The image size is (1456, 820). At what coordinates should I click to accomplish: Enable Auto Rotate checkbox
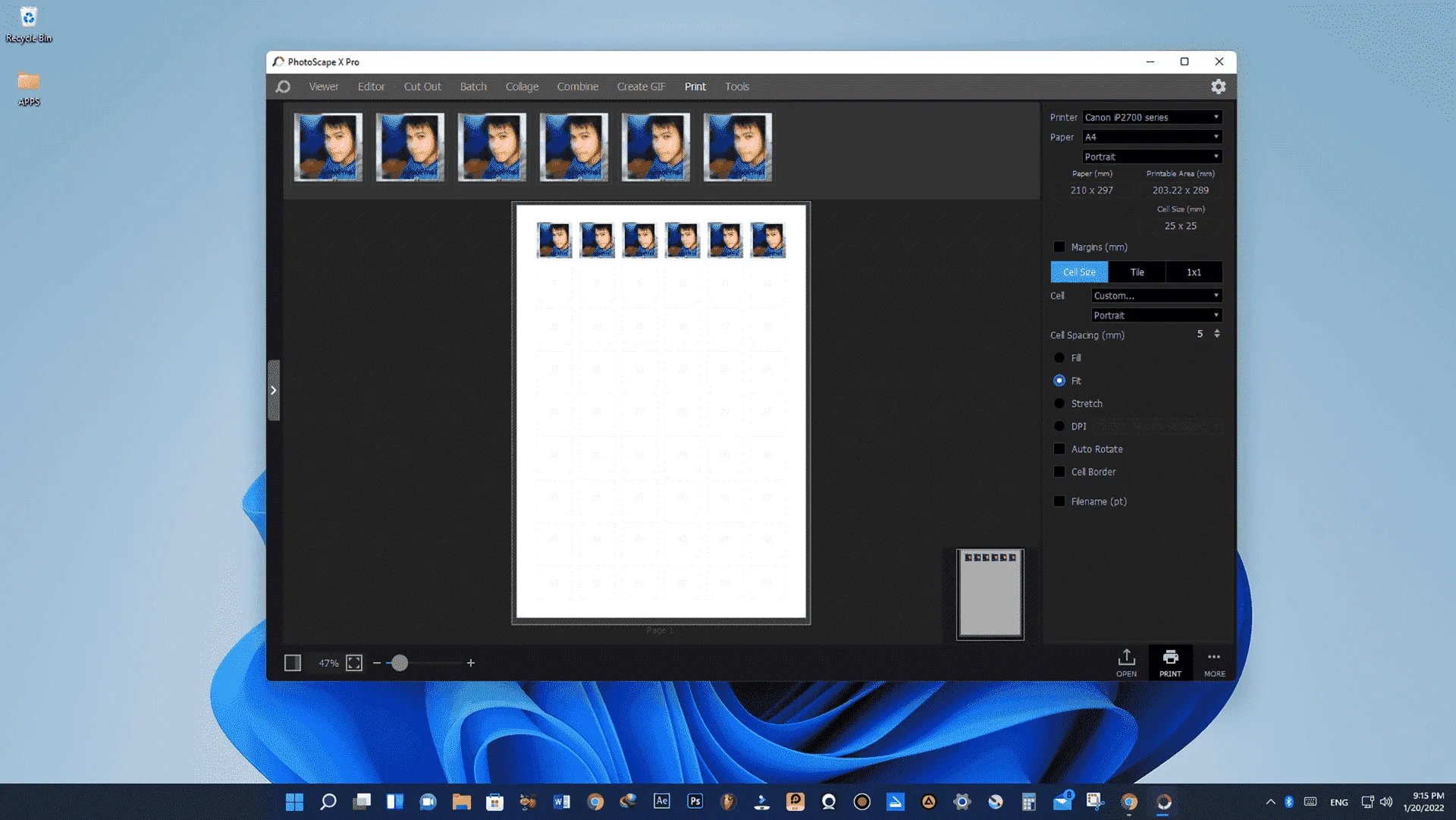1059,449
